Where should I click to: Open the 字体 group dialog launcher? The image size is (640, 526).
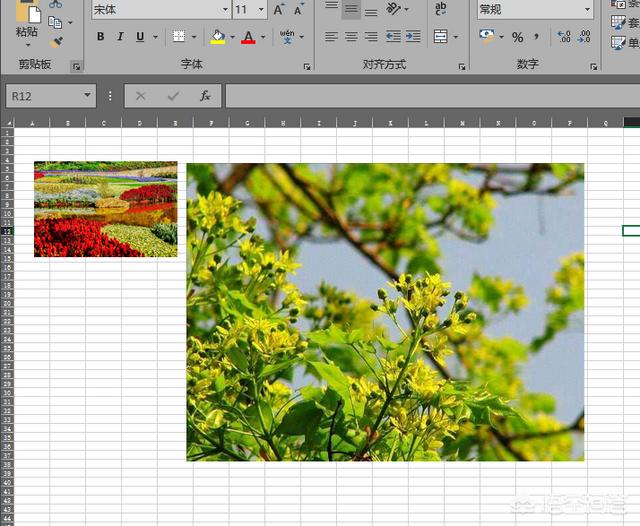click(306, 66)
